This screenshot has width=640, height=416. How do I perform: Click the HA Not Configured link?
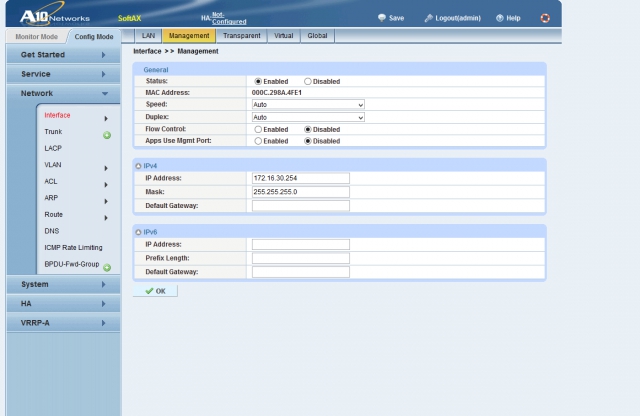coord(229,18)
